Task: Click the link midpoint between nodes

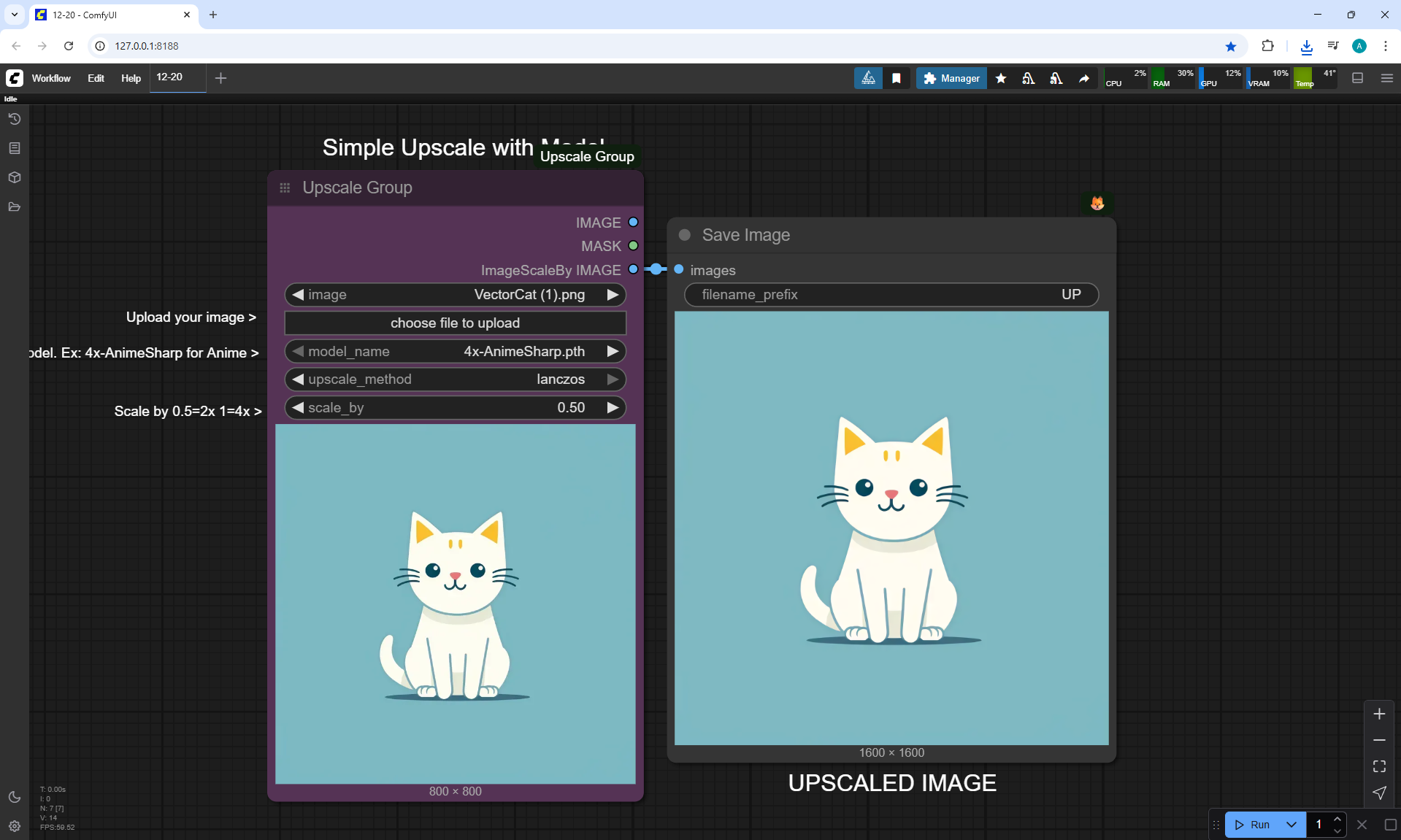Action: coord(656,269)
